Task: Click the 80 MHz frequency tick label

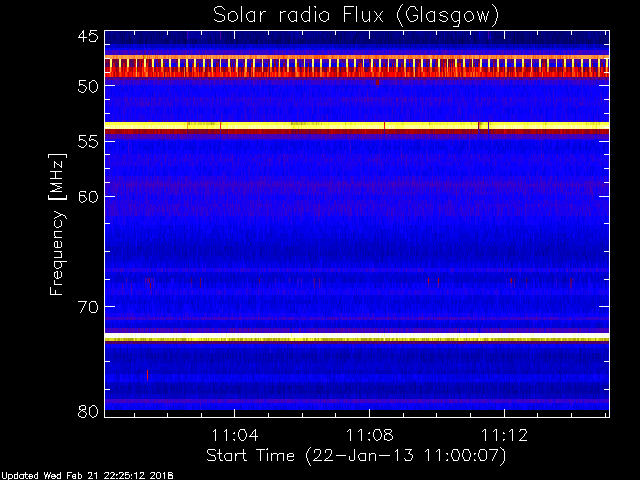Action: 88,411
